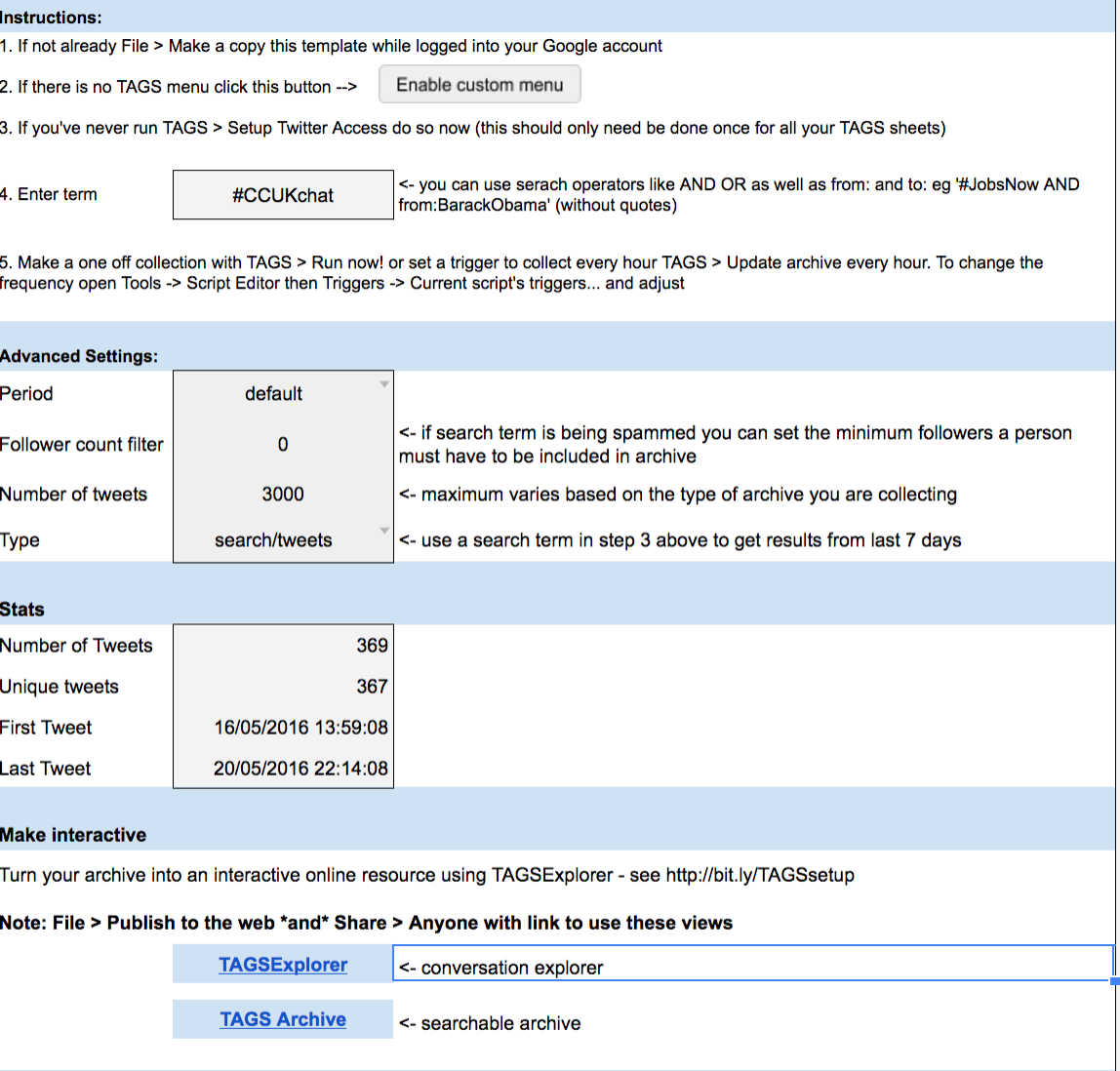Click the 'Turn your archive into an interactive' line

click(x=427, y=875)
